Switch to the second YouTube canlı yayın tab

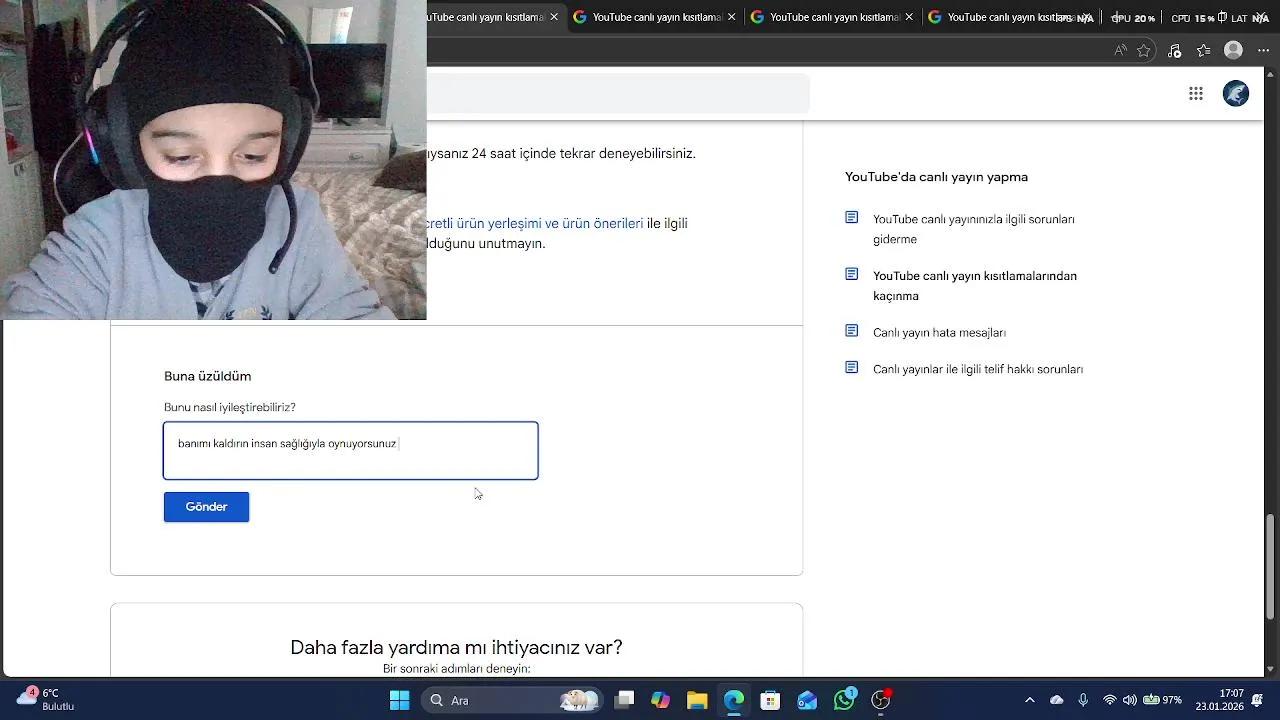coord(650,17)
